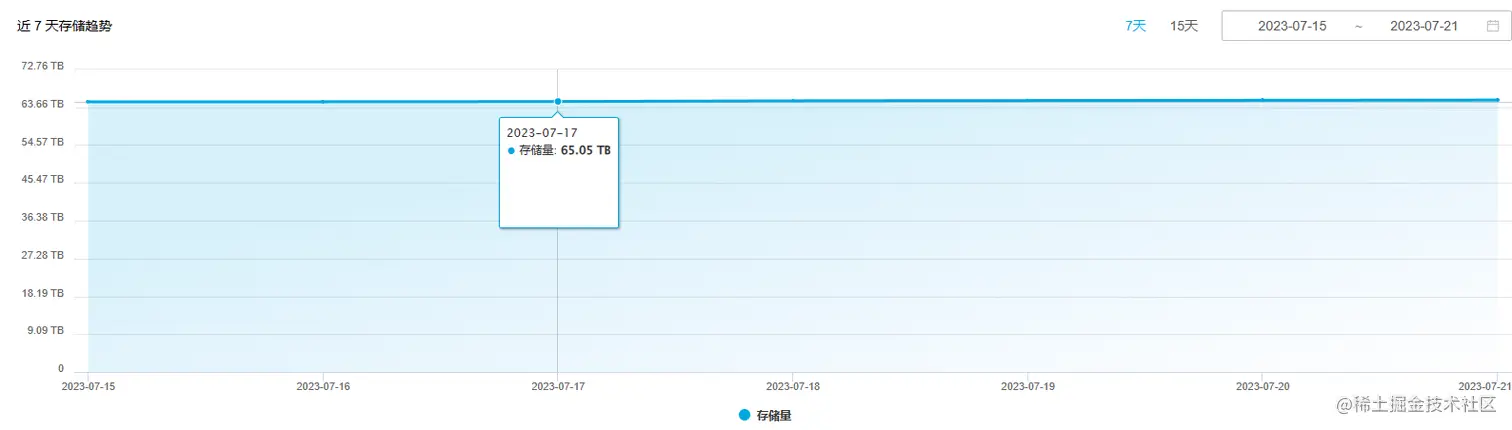1512x430 pixels.
Task: Click the start date field 2023-07-15
Action: [x=1292, y=26]
